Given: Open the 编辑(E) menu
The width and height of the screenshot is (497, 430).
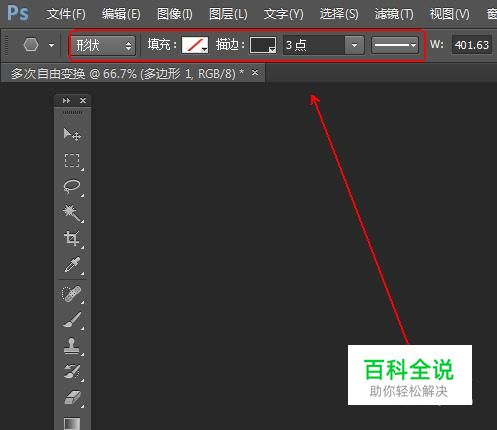Looking at the screenshot, I should point(121,14).
